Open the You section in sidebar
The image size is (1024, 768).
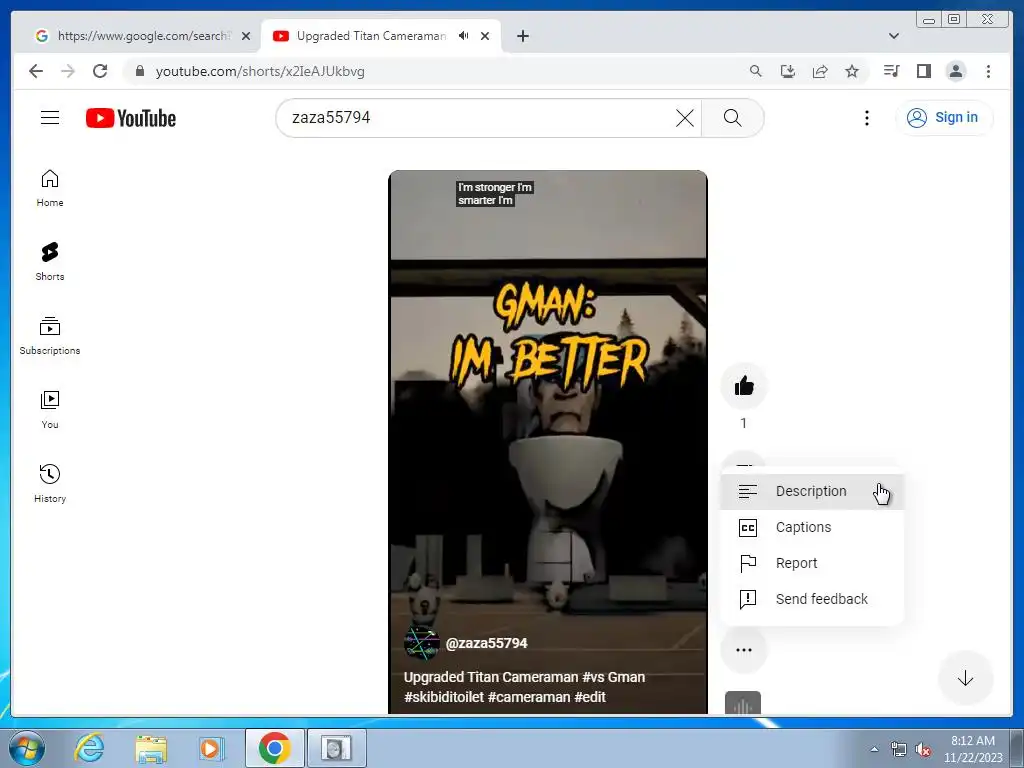[x=50, y=410]
